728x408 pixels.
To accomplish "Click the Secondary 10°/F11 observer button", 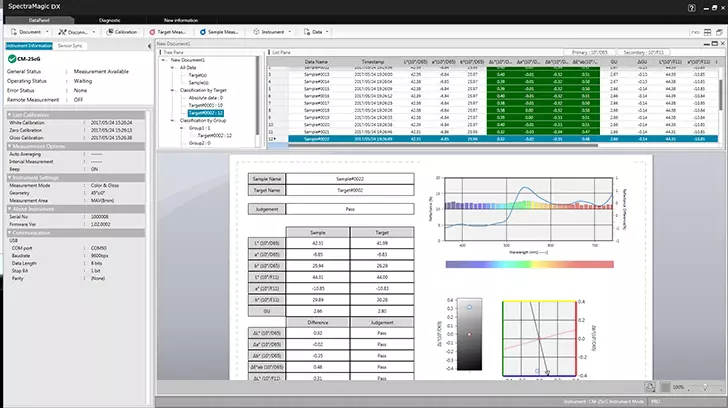I will pos(643,52).
